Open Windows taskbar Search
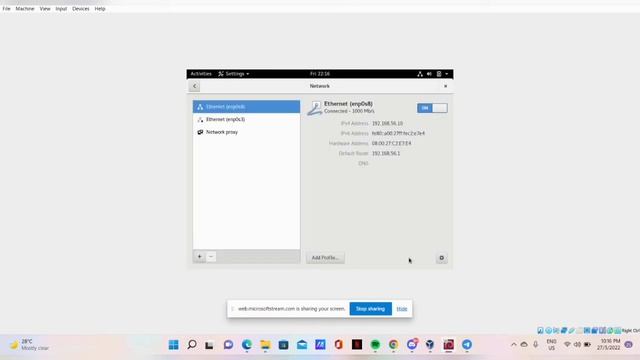 click(191, 345)
